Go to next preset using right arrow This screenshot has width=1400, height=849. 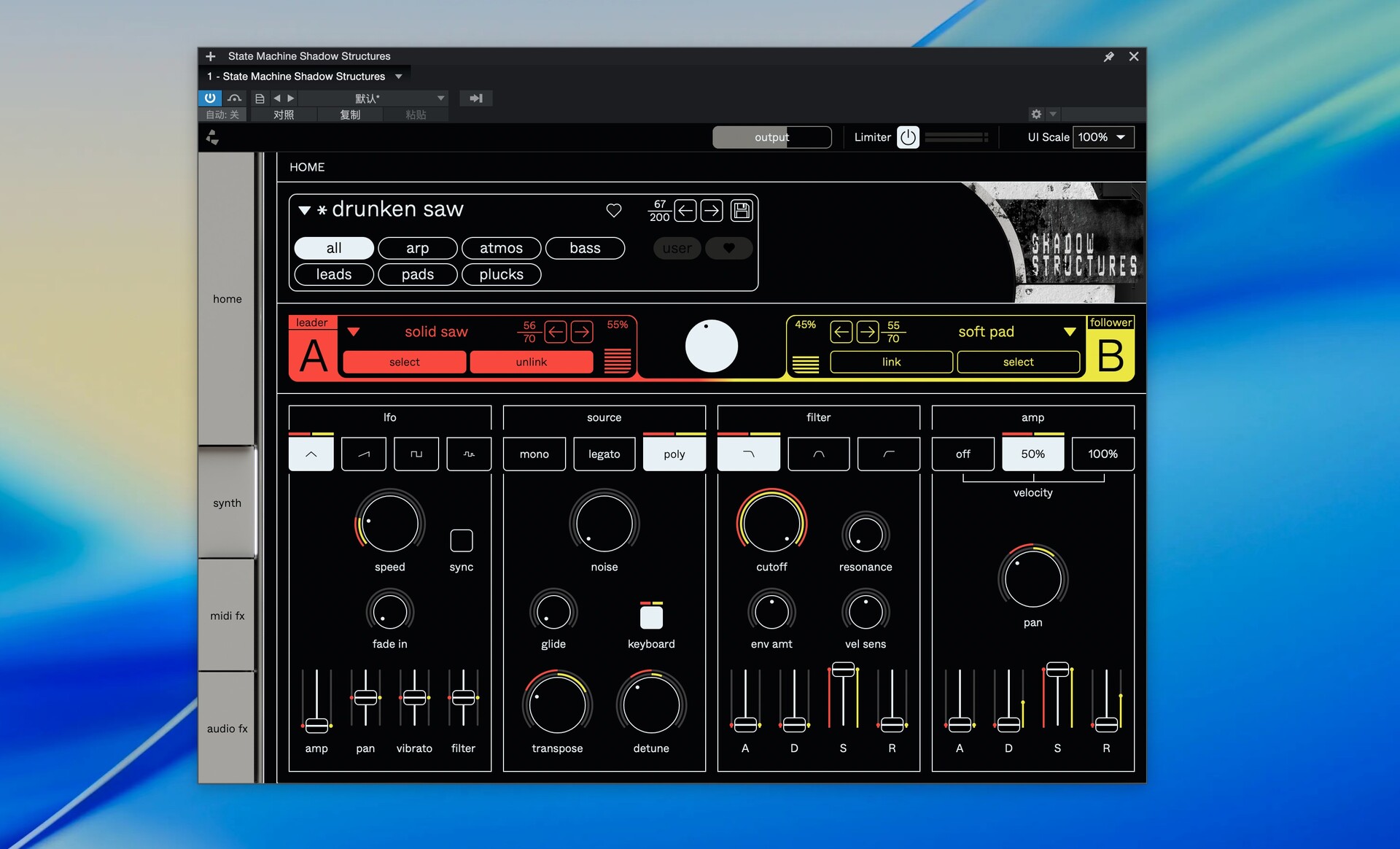pos(712,211)
